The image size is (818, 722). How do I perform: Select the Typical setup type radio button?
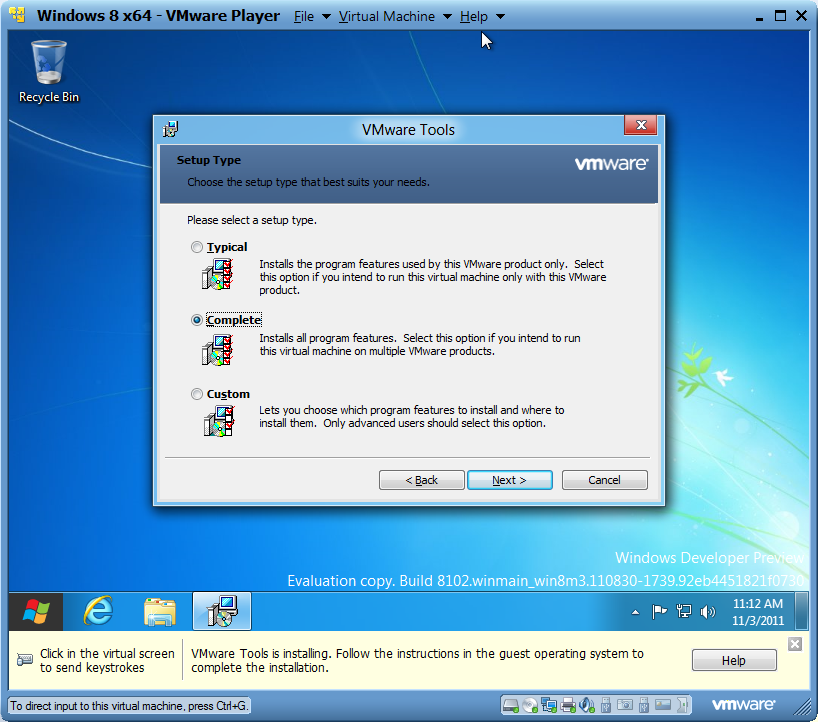197,247
